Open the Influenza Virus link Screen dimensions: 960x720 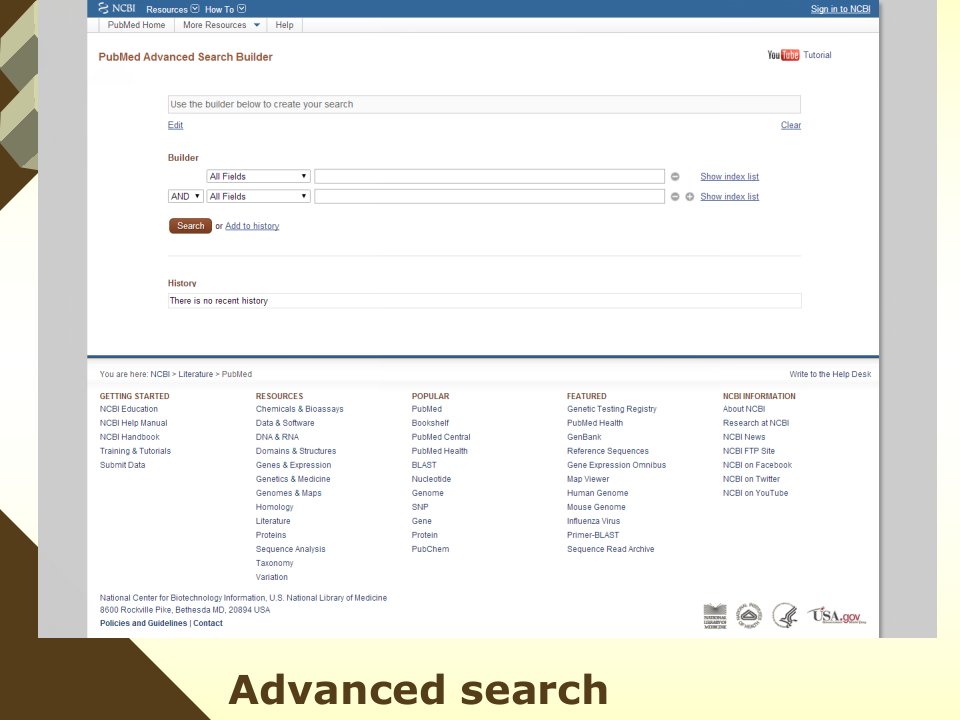[x=593, y=521]
